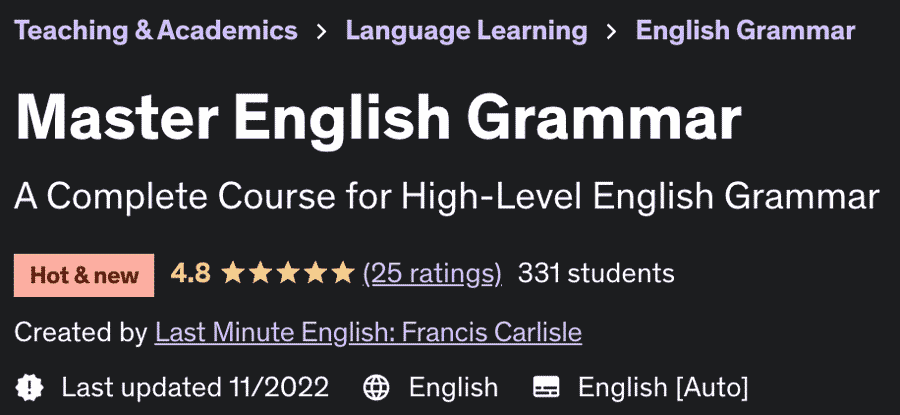900x415 pixels.
Task: Click the globe language icon
Action: coord(377,388)
